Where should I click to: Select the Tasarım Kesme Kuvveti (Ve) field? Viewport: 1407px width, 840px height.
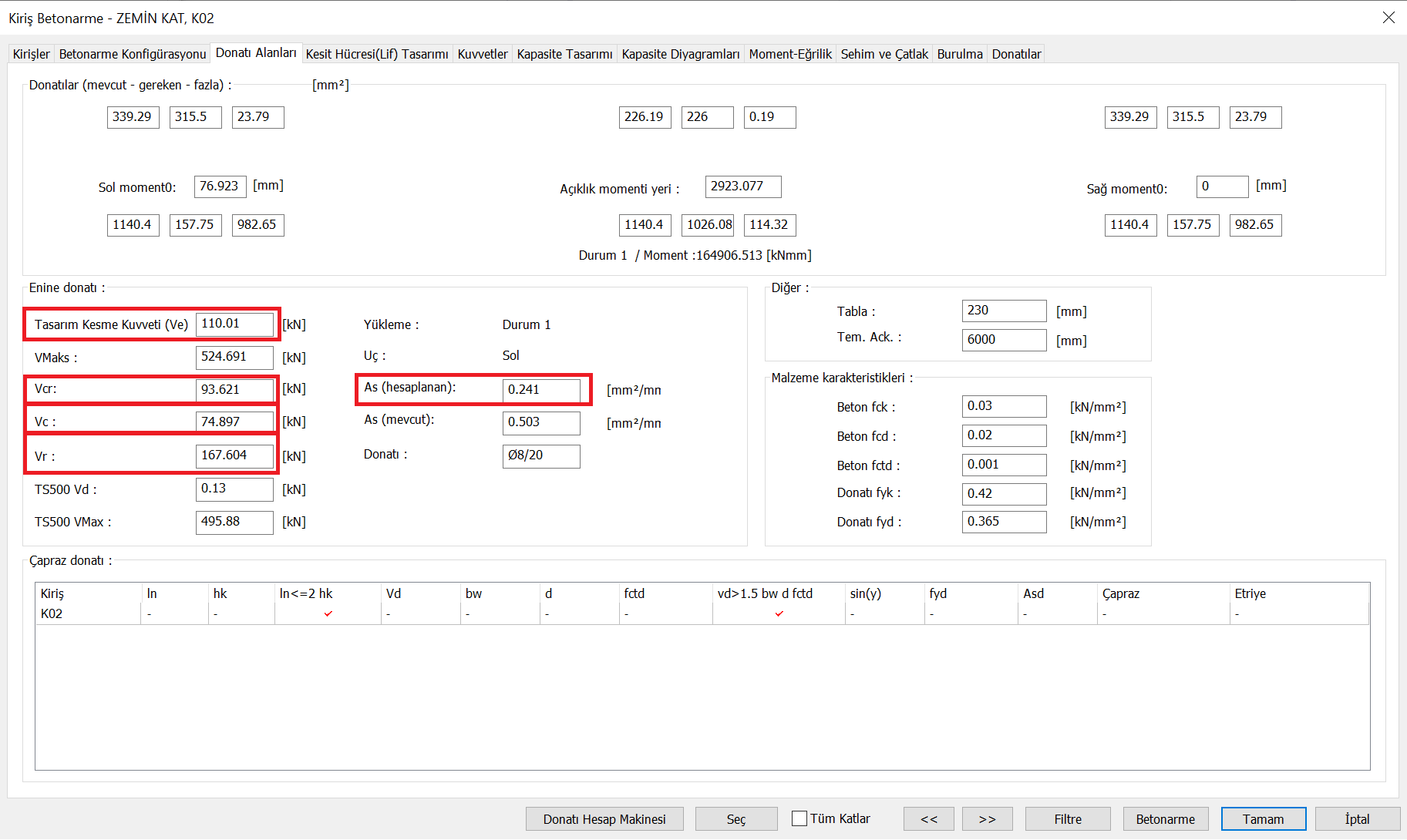[234, 324]
